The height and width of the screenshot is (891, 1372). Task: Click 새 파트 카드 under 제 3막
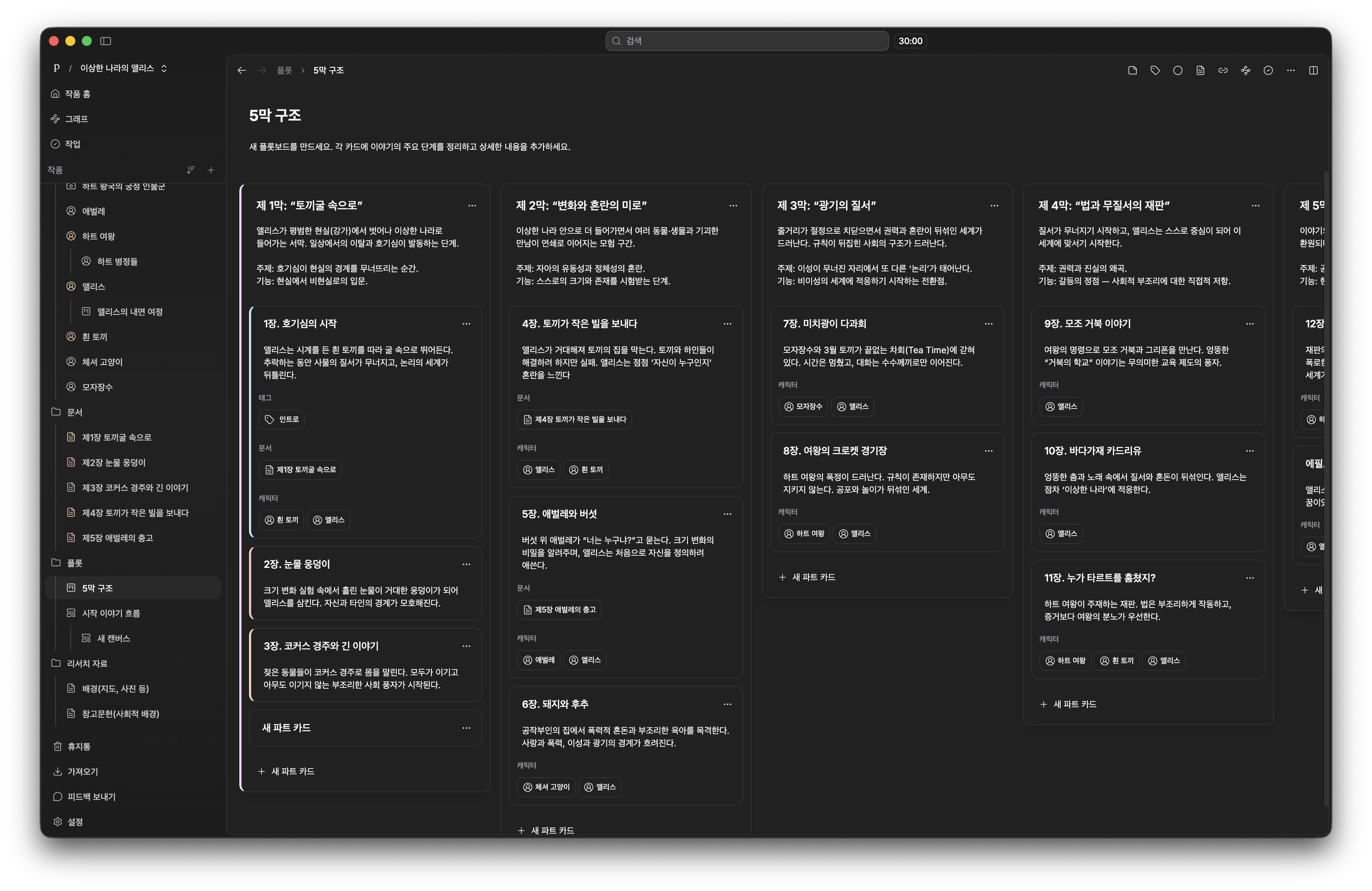pos(807,577)
